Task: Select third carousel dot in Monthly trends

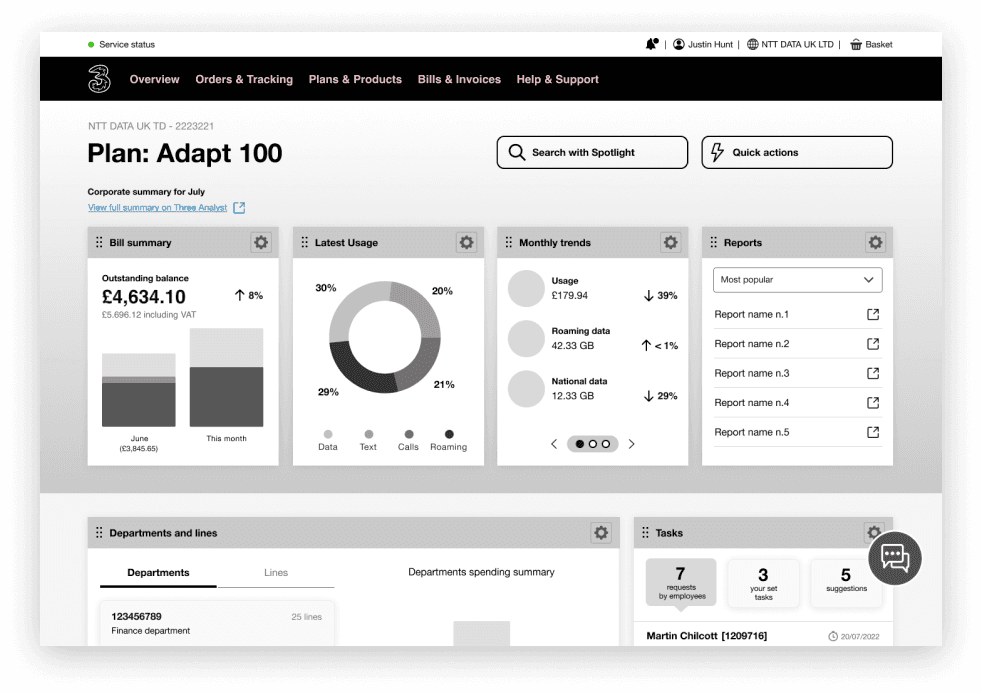Action: [x=606, y=444]
